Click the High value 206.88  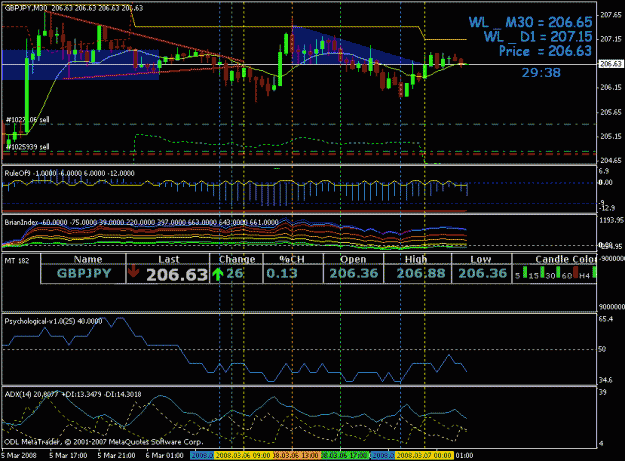[x=421, y=273]
